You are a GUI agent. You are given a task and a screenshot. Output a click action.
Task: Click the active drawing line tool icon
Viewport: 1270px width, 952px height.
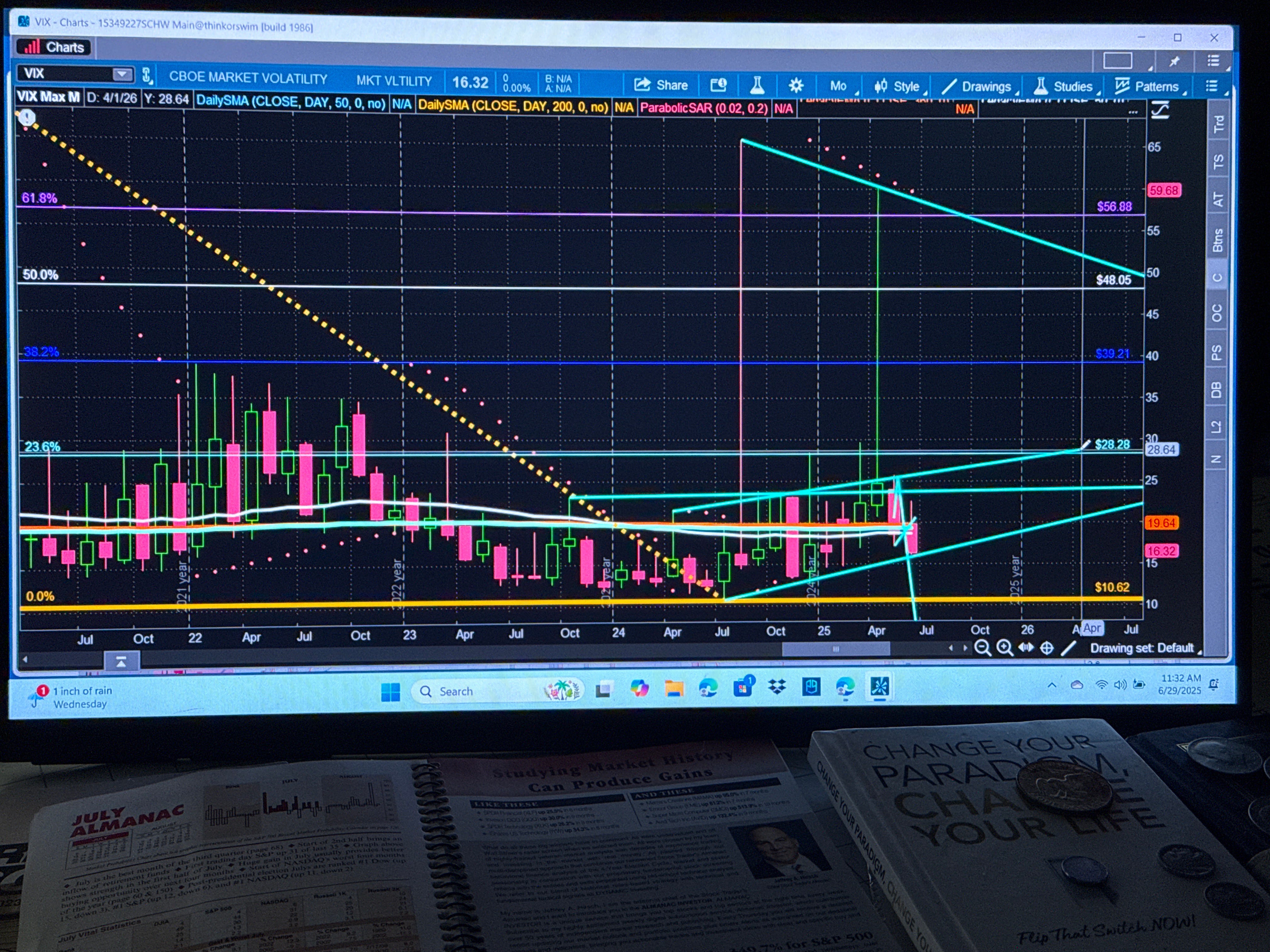click(1068, 649)
